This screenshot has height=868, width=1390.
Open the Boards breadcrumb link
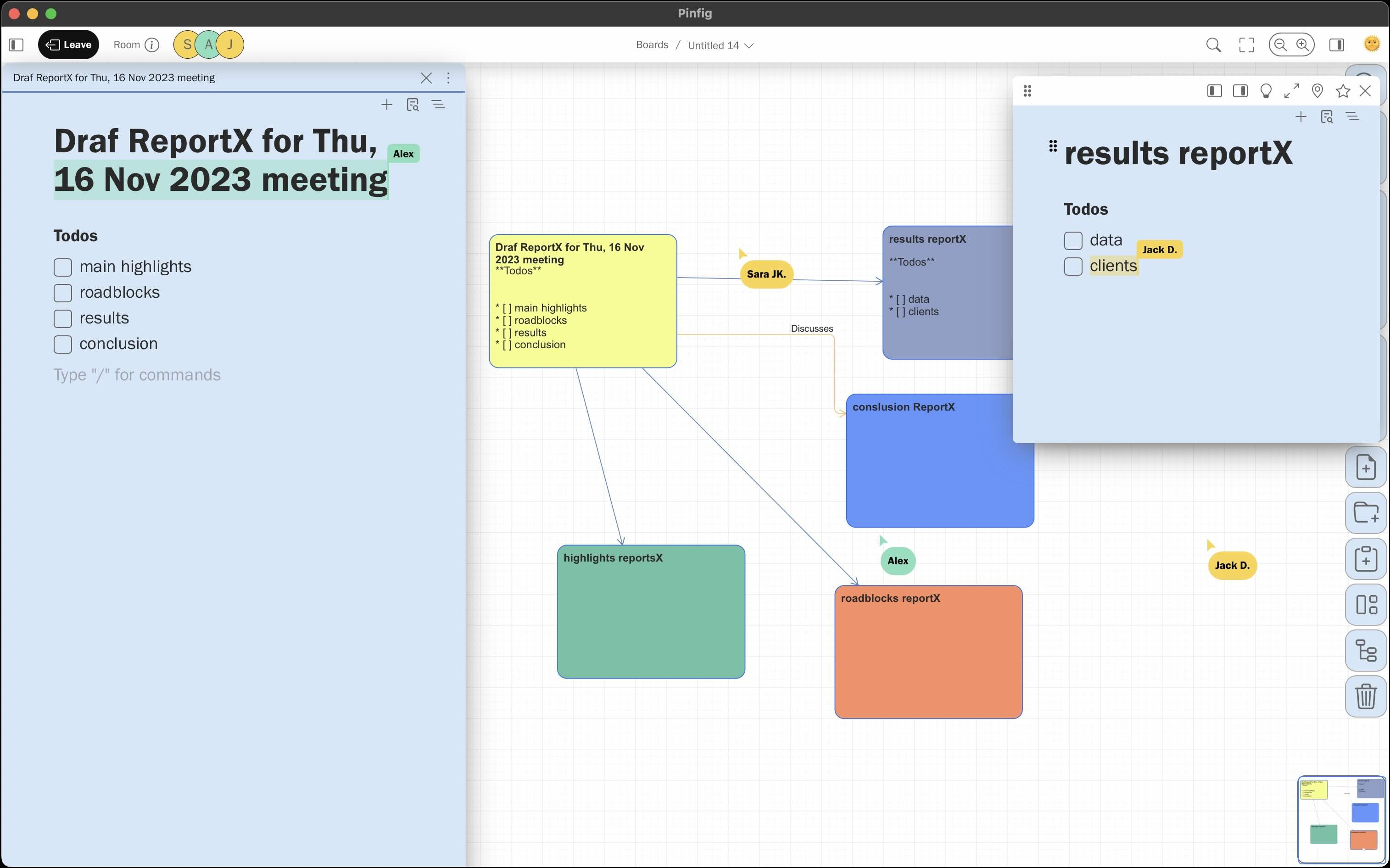tap(652, 45)
